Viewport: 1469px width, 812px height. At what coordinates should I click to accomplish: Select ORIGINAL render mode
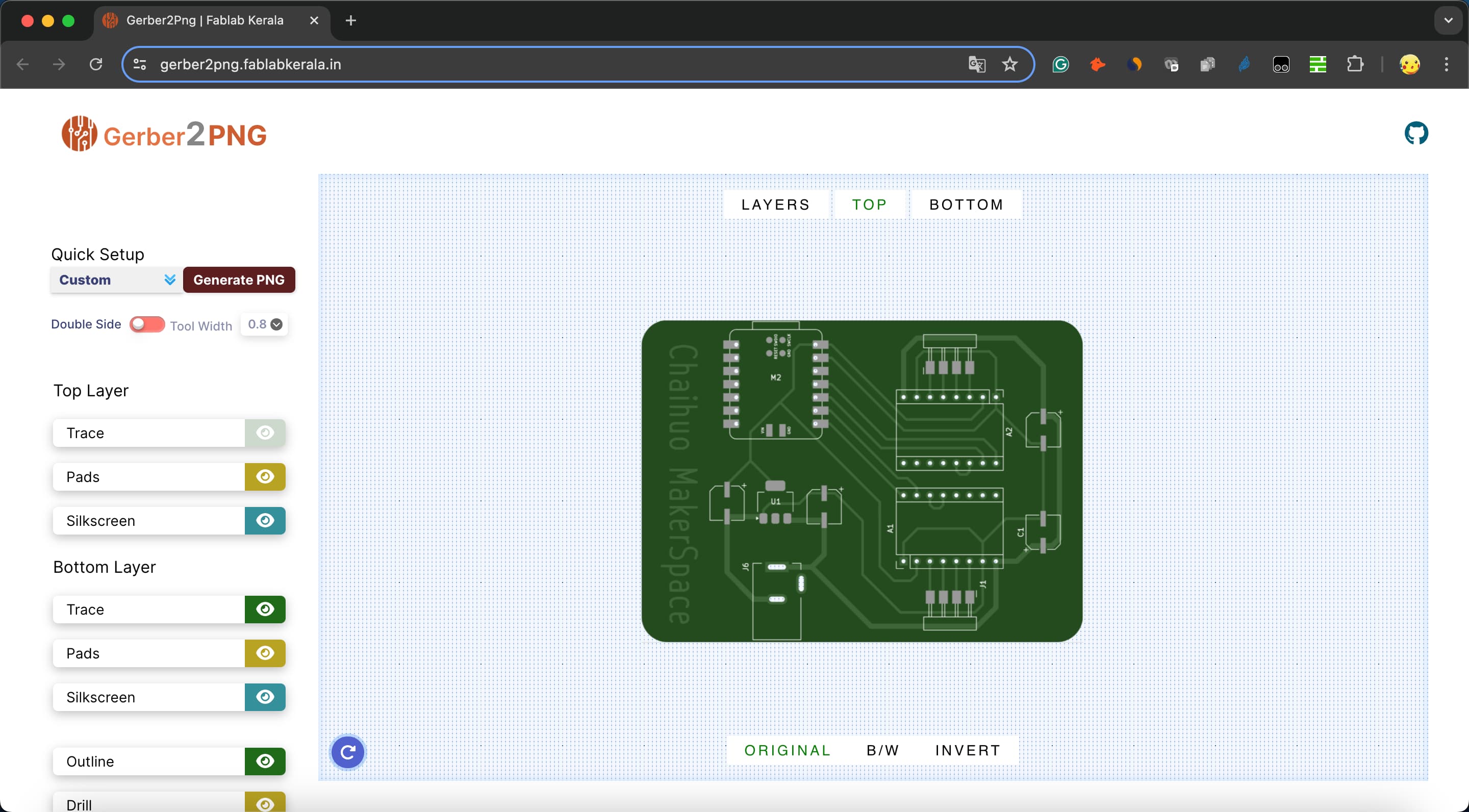click(787, 750)
